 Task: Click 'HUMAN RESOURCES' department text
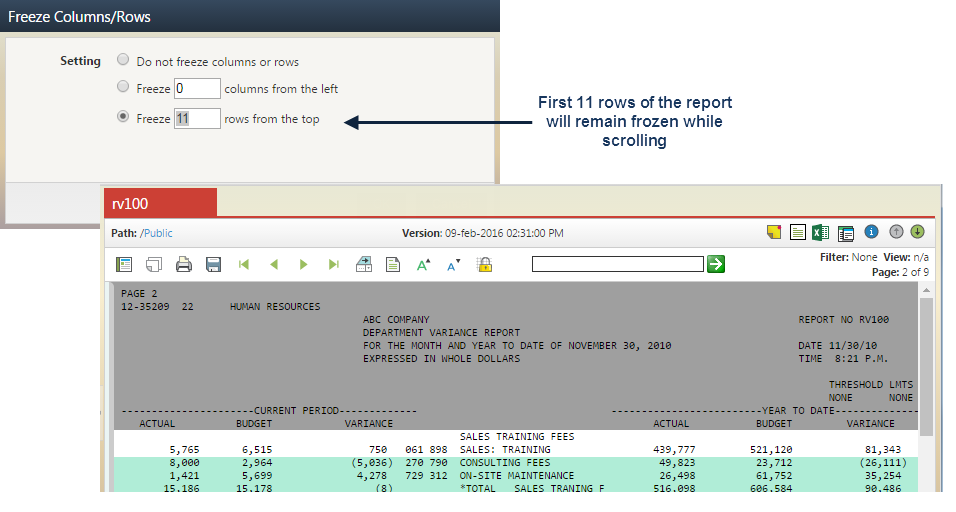[x=275, y=306]
